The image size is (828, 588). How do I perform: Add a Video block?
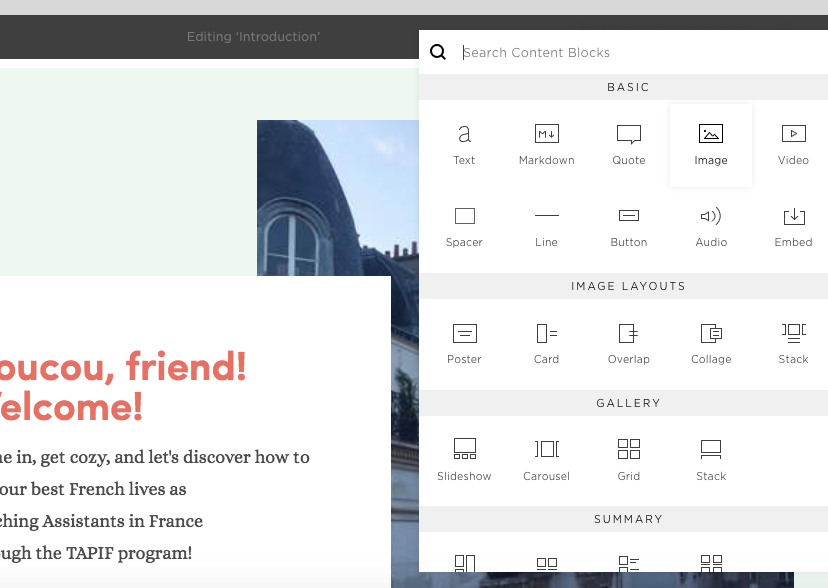click(x=793, y=145)
